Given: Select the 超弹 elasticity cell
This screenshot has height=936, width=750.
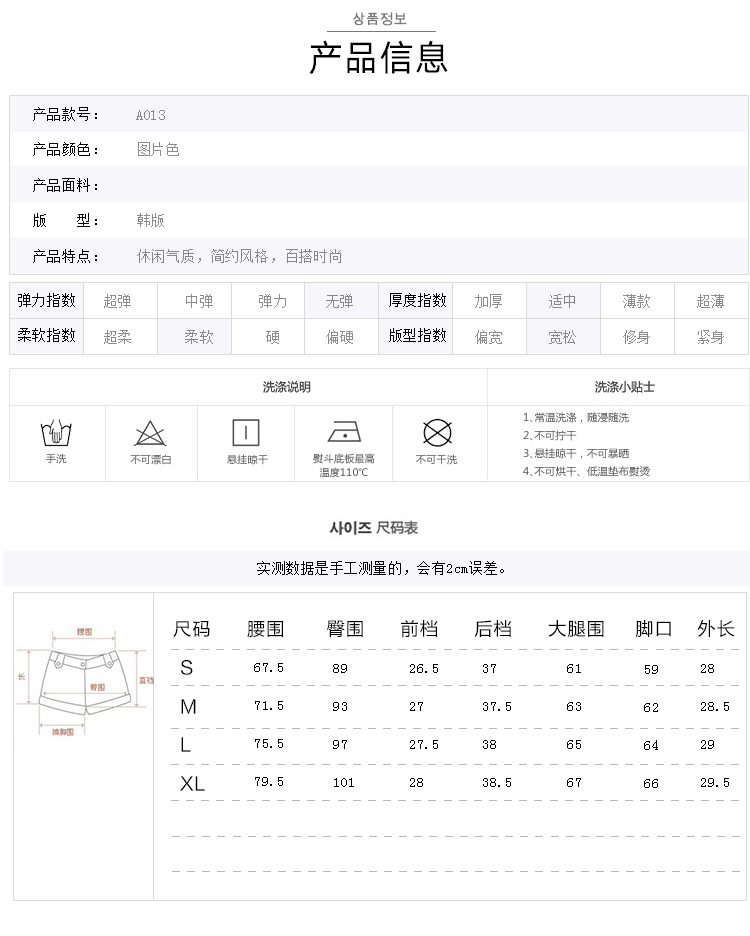Looking at the screenshot, I should (x=120, y=301).
